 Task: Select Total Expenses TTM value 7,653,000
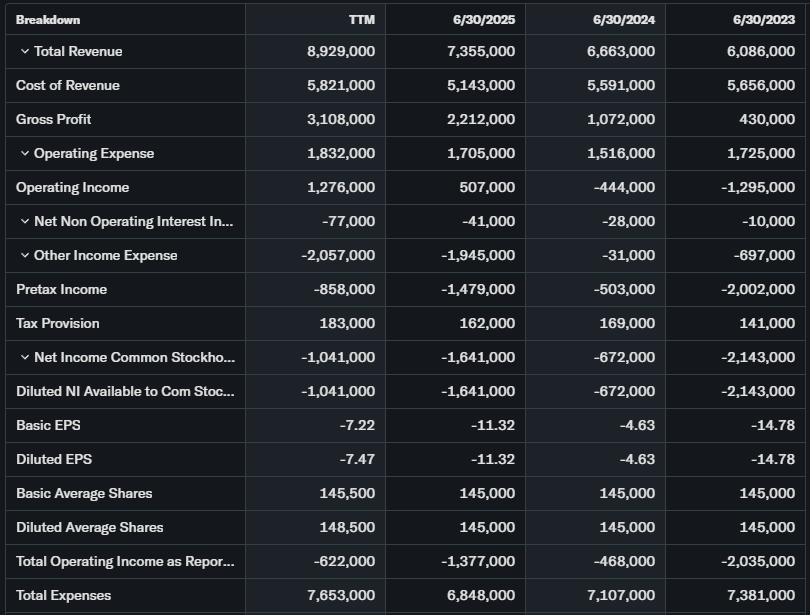pyautogui.click(x=341, y=596)
